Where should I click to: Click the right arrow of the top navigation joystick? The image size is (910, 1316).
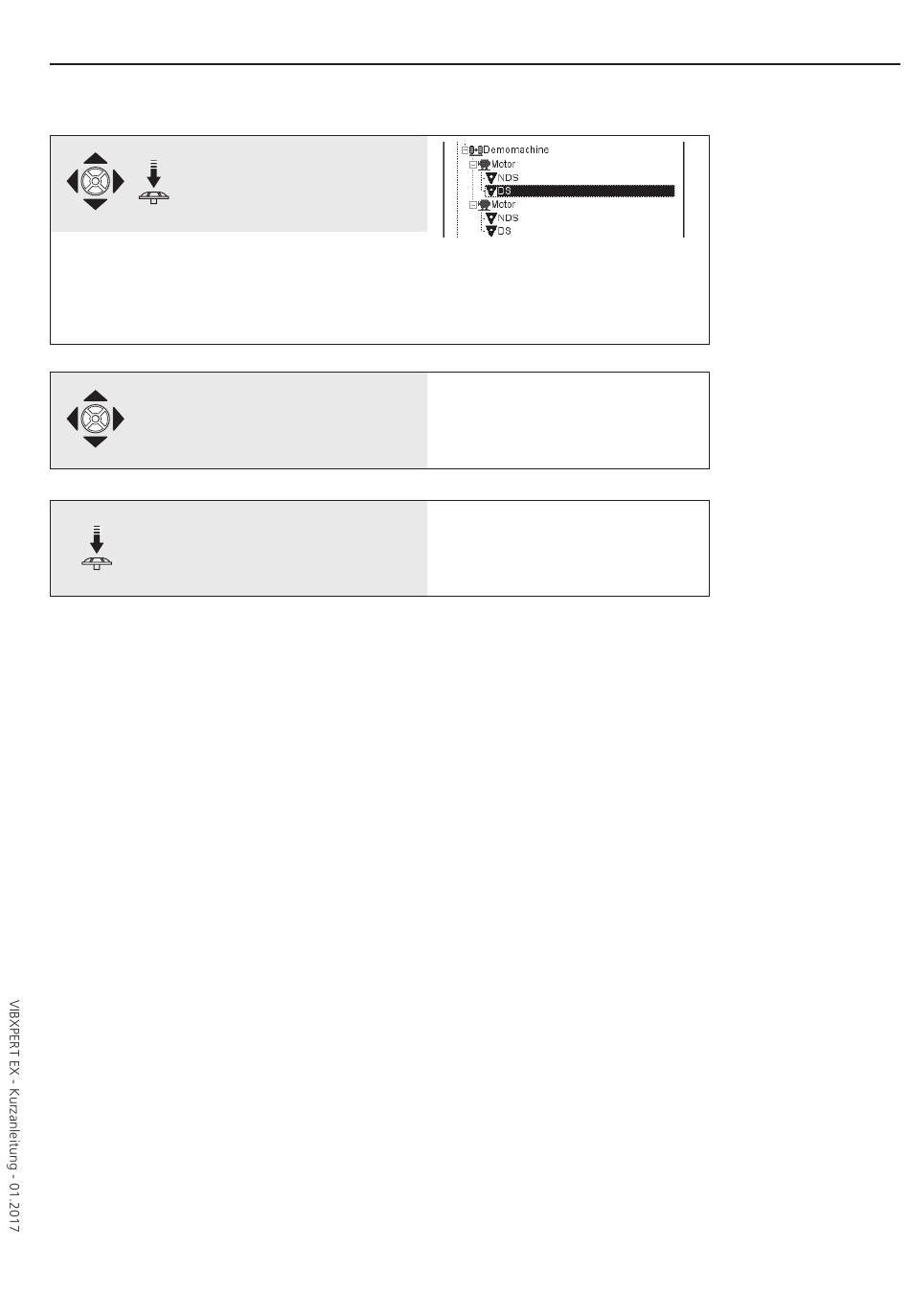(x=119, y=181)
